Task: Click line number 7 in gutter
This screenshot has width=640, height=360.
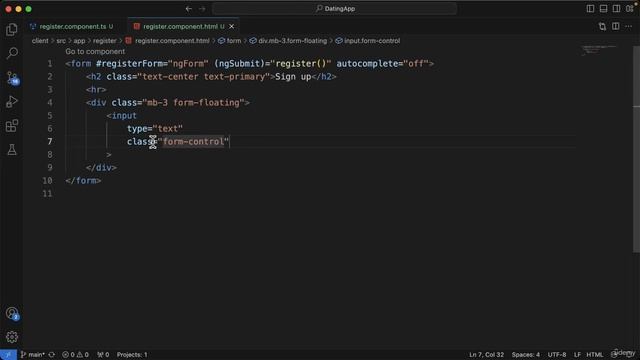Action: point(50,142)
